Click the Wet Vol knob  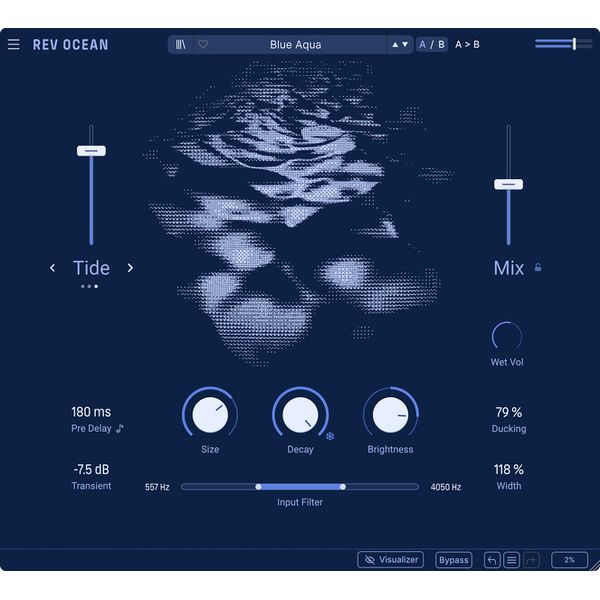pos(507,336)
